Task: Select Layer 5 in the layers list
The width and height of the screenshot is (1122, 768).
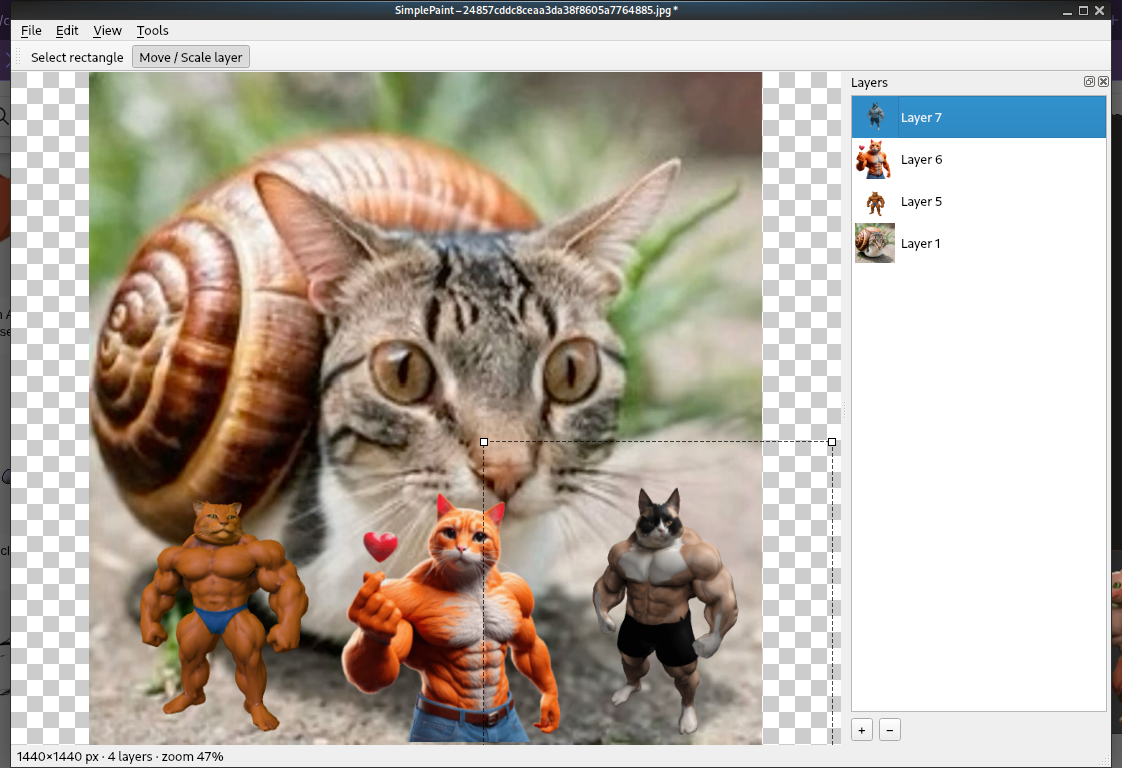Action: (978, 202)
